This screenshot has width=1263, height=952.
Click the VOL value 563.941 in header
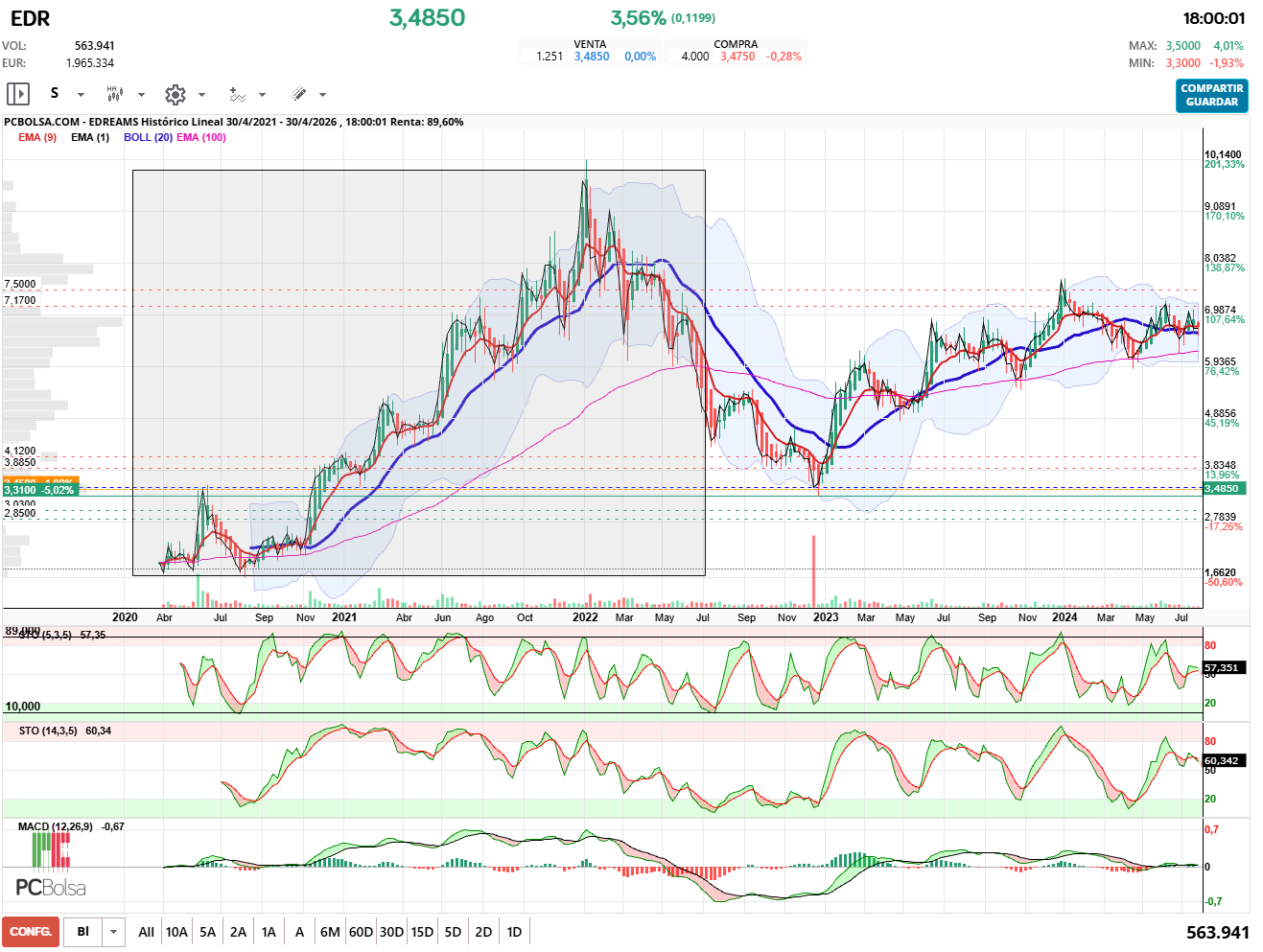(x=95, y=46)
